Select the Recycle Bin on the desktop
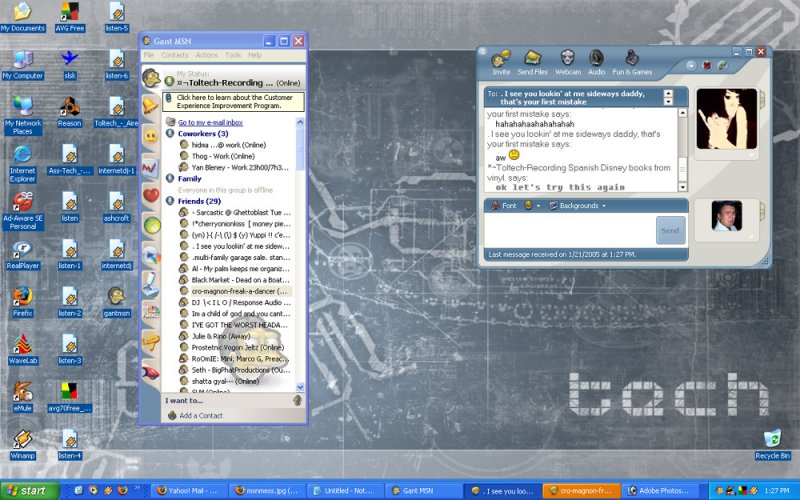Image resolution: width=800 pixels, height=500 pixels. (772, 445)
